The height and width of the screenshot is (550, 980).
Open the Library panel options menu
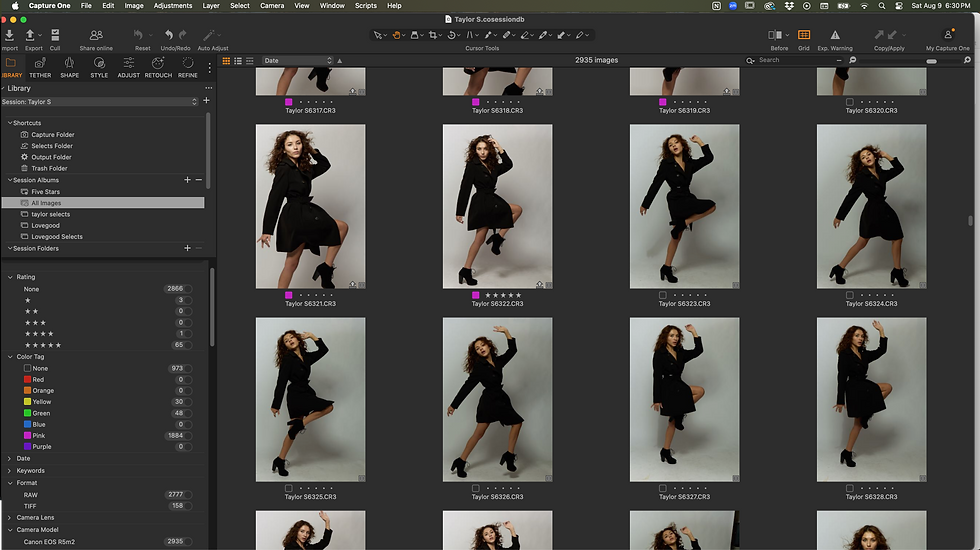pos(209,88)
